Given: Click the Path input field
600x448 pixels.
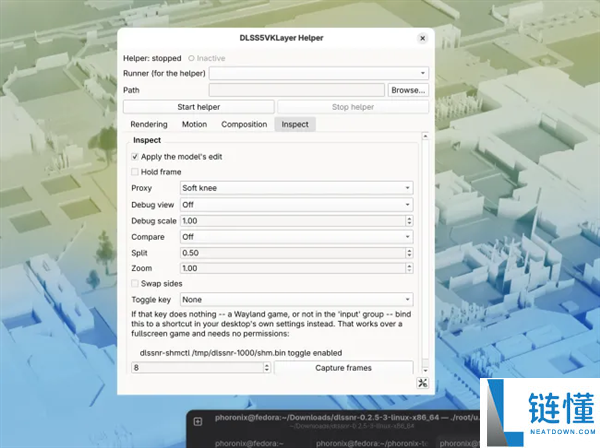Looking at the screenshot, I should pyautogui.click(x=297, y=90).
